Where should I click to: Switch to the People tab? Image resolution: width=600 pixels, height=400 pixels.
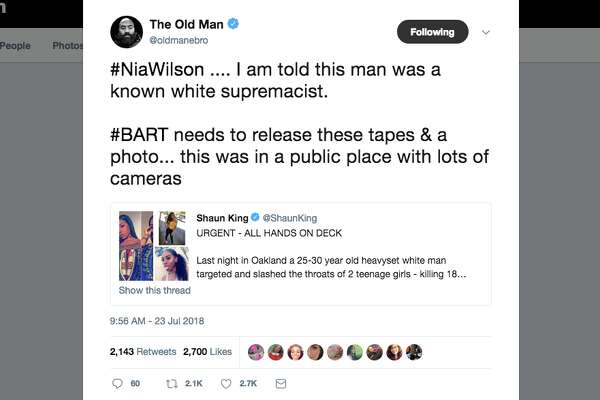15,46
